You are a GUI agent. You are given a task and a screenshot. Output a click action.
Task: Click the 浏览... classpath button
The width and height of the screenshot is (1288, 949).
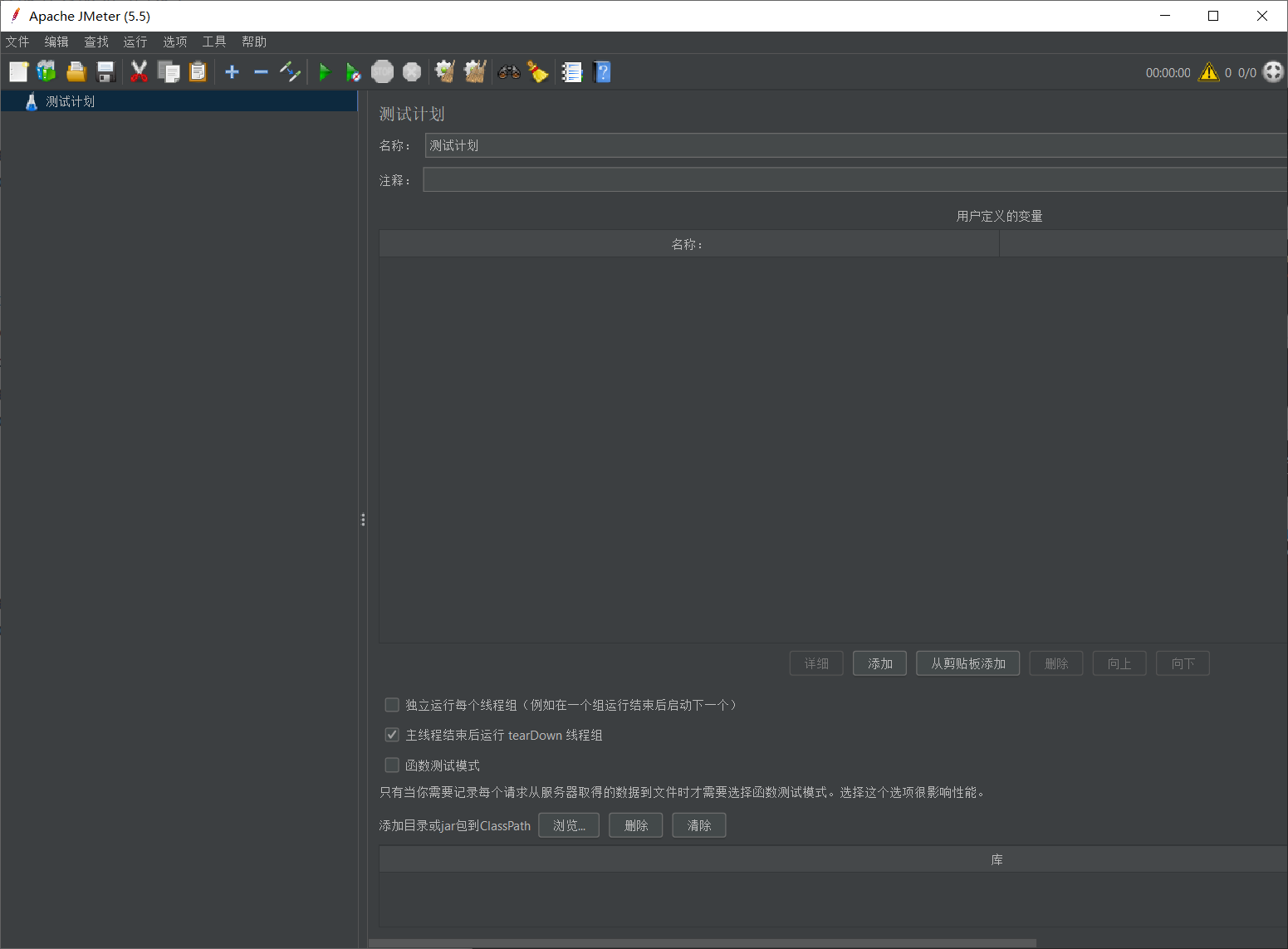coord(569,825)
